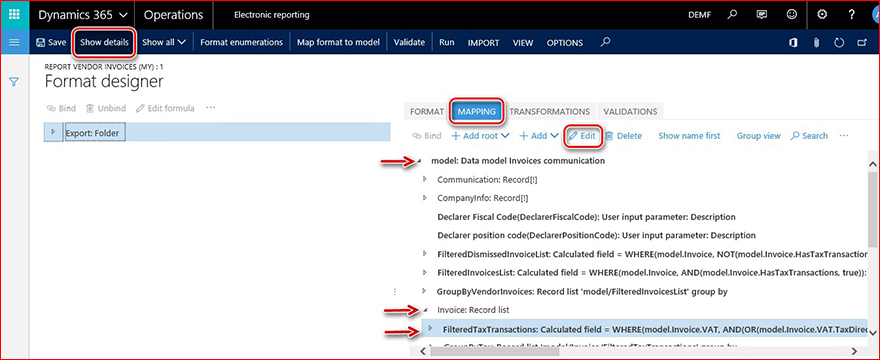This screenshot has height=360, width=880.
Task: Open page in new window icon
Action: click(862, 43)
